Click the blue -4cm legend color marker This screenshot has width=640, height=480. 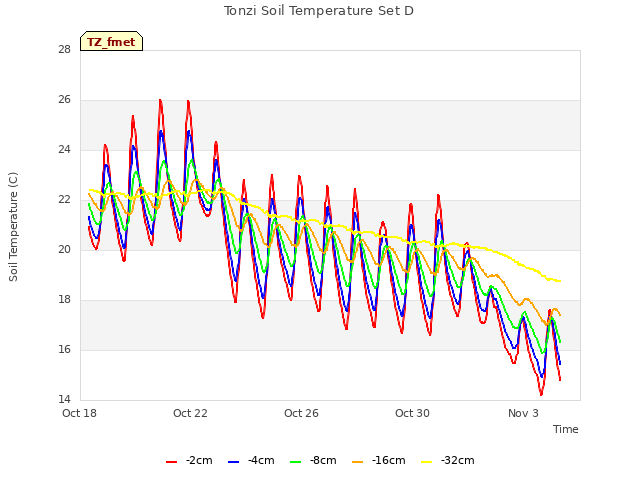[233, 462]
